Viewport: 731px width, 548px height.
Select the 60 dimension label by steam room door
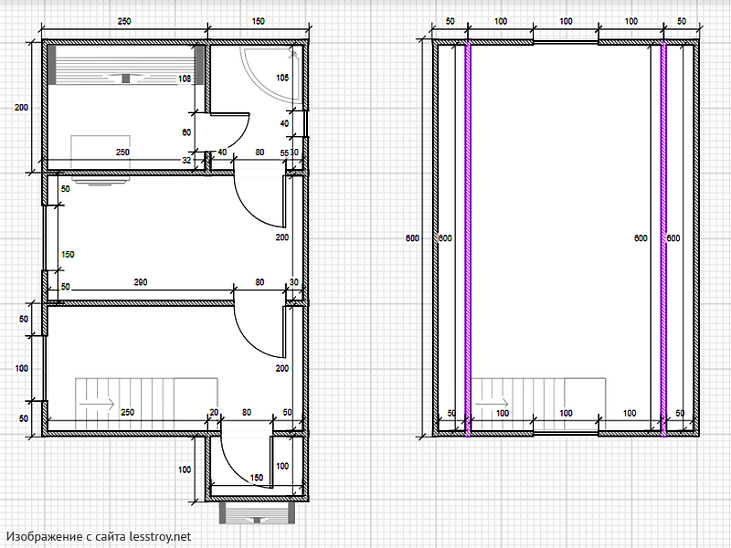pyautogui.click(x=186, y=131)
